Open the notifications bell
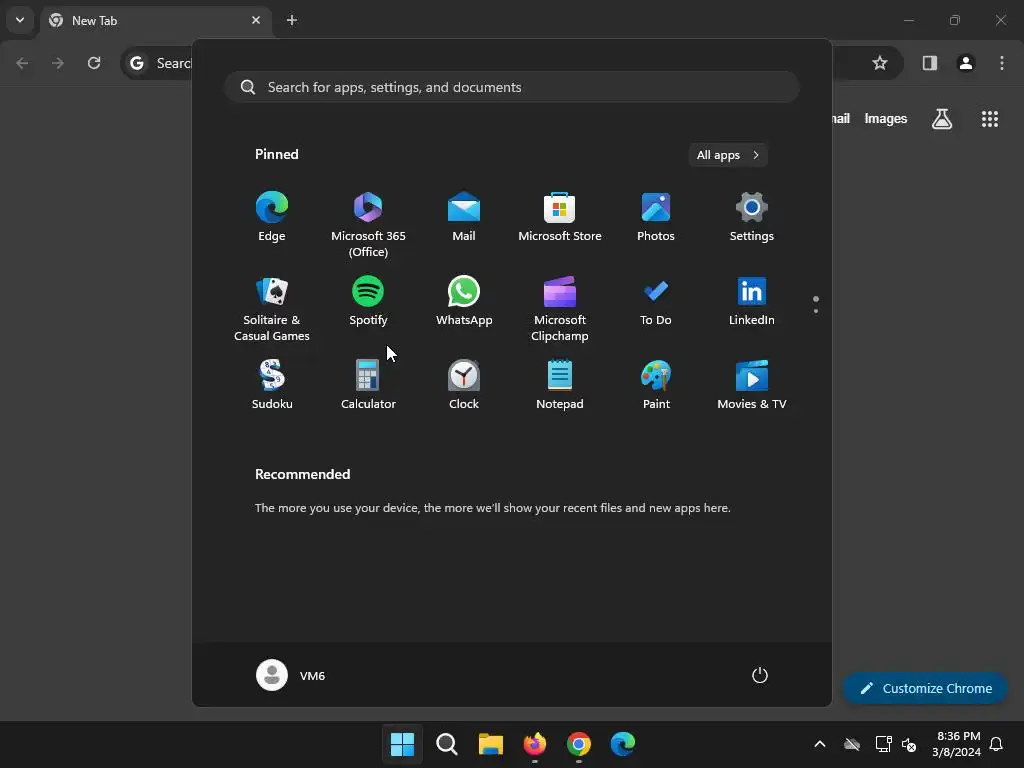The image size is (1024, 768). click(996, 744)
